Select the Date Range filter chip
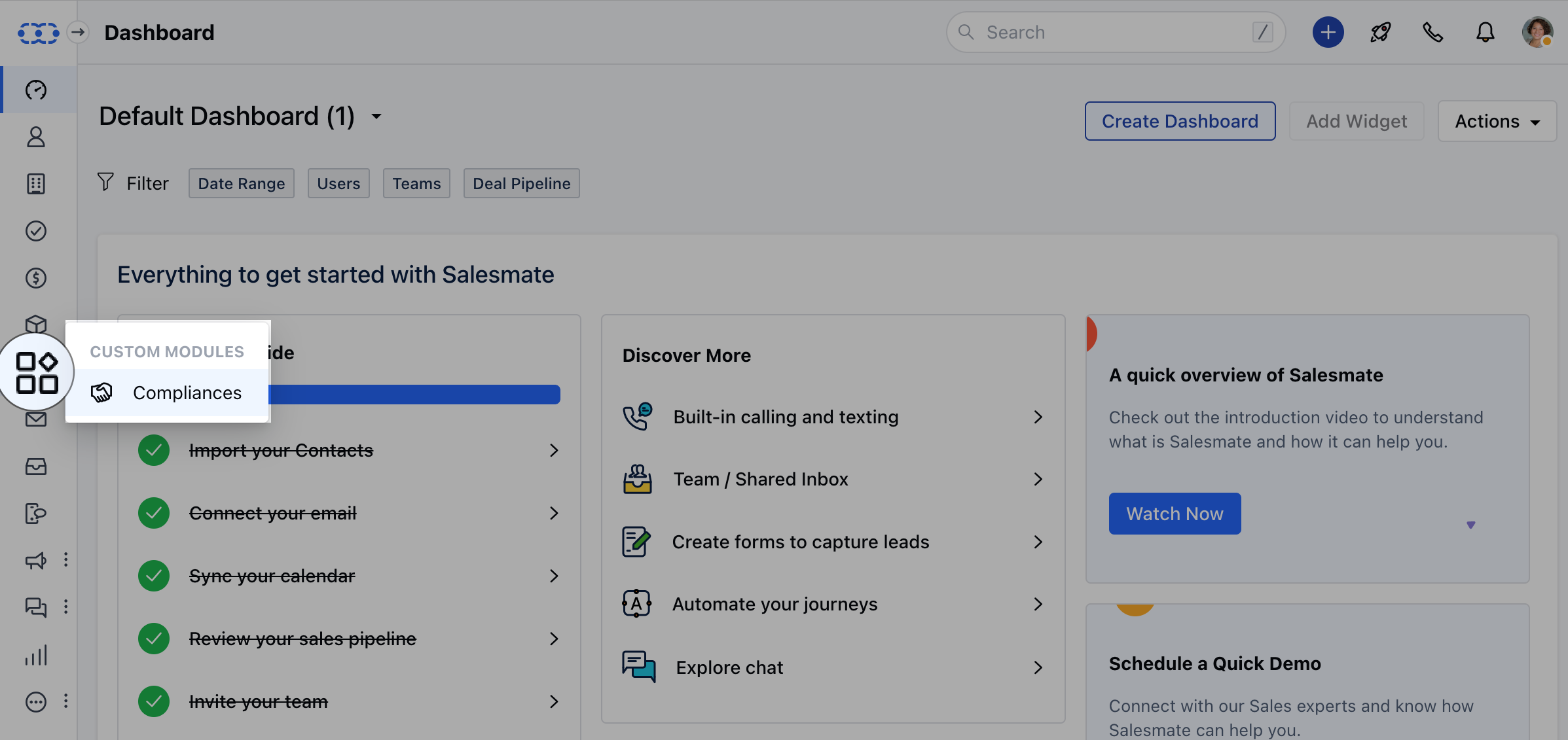Screen dimensions: 1568x740 tap(242, 183)
